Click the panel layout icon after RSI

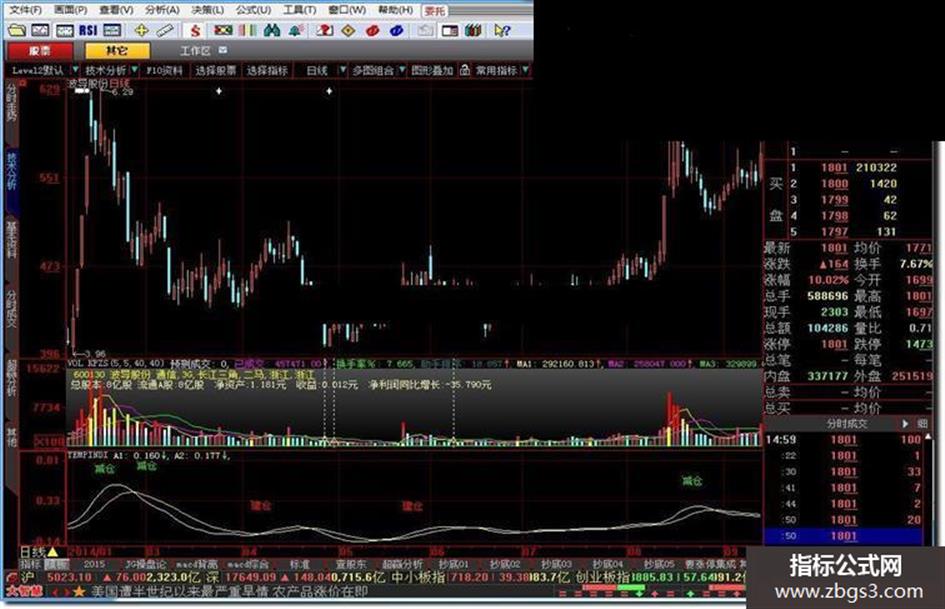click(x=112, y=30)
